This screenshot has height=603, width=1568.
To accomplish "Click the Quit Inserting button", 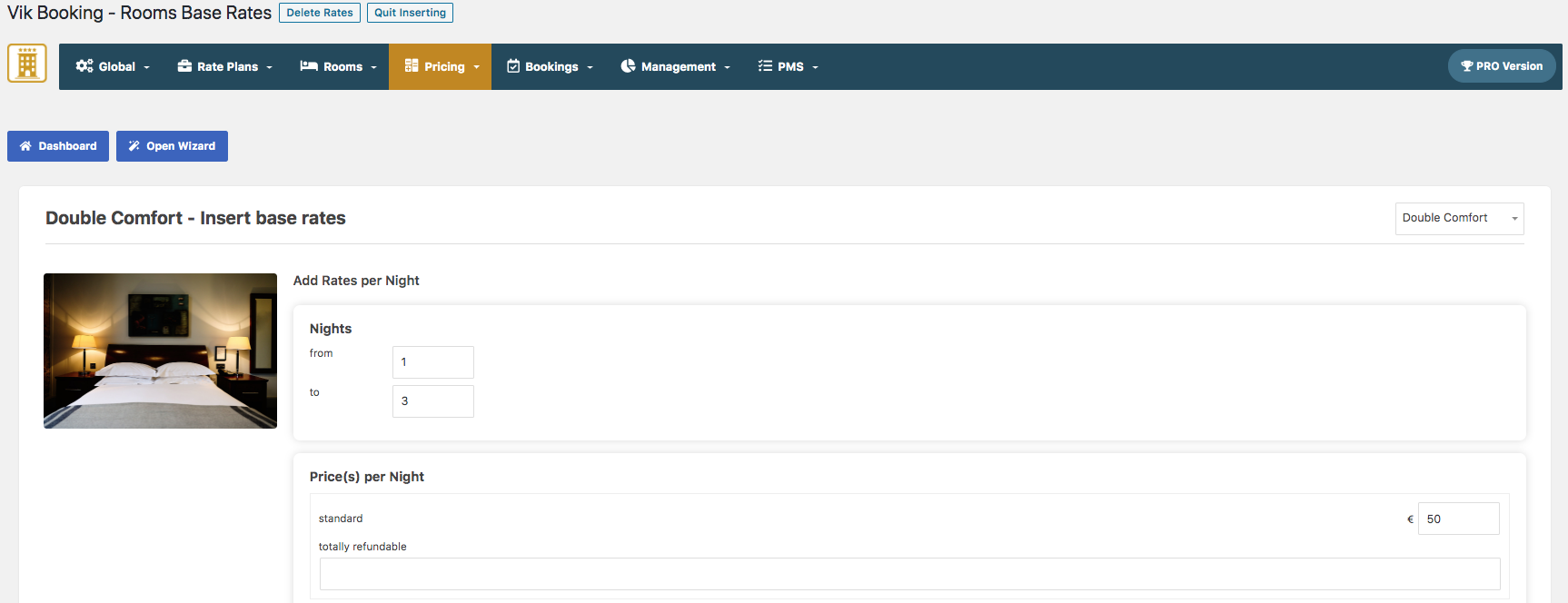I will tap(410, 13).
